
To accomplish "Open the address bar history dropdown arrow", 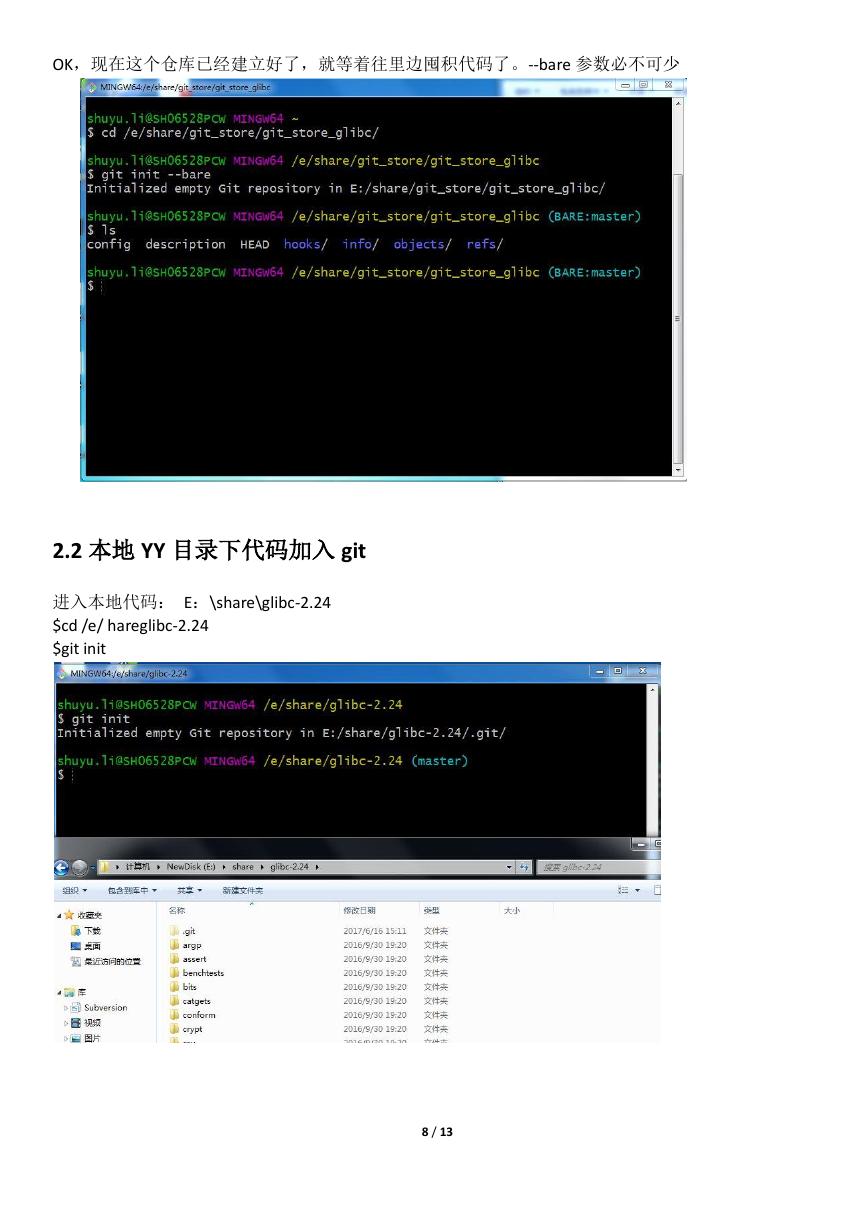I will [509, 867].
